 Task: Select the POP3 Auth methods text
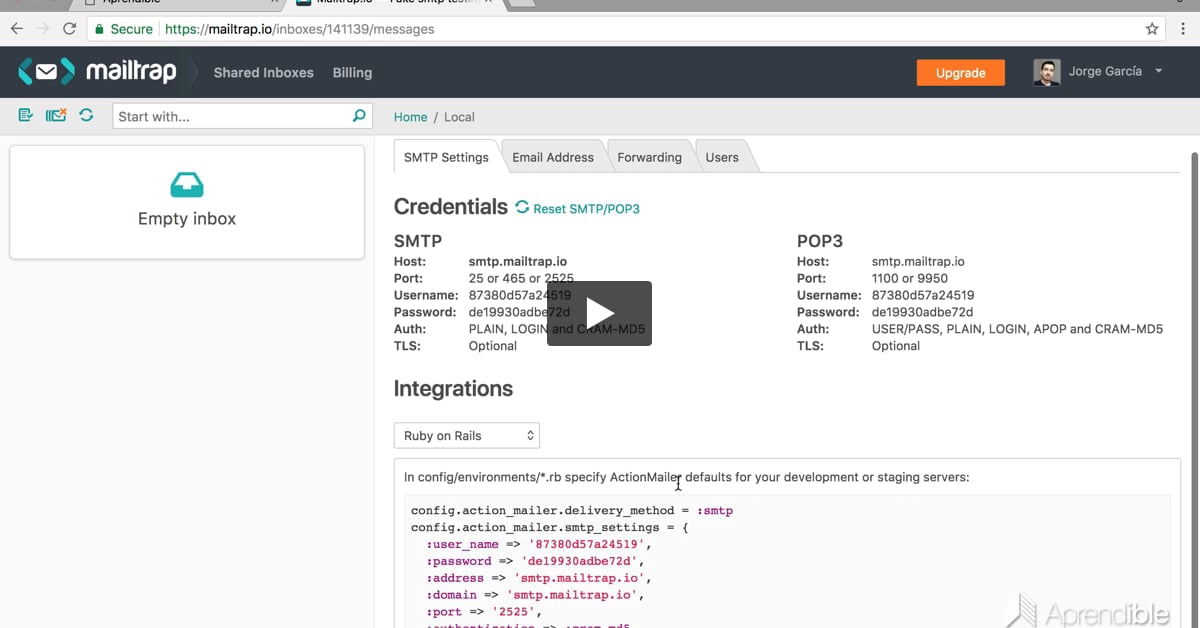tap(1018, 329)
